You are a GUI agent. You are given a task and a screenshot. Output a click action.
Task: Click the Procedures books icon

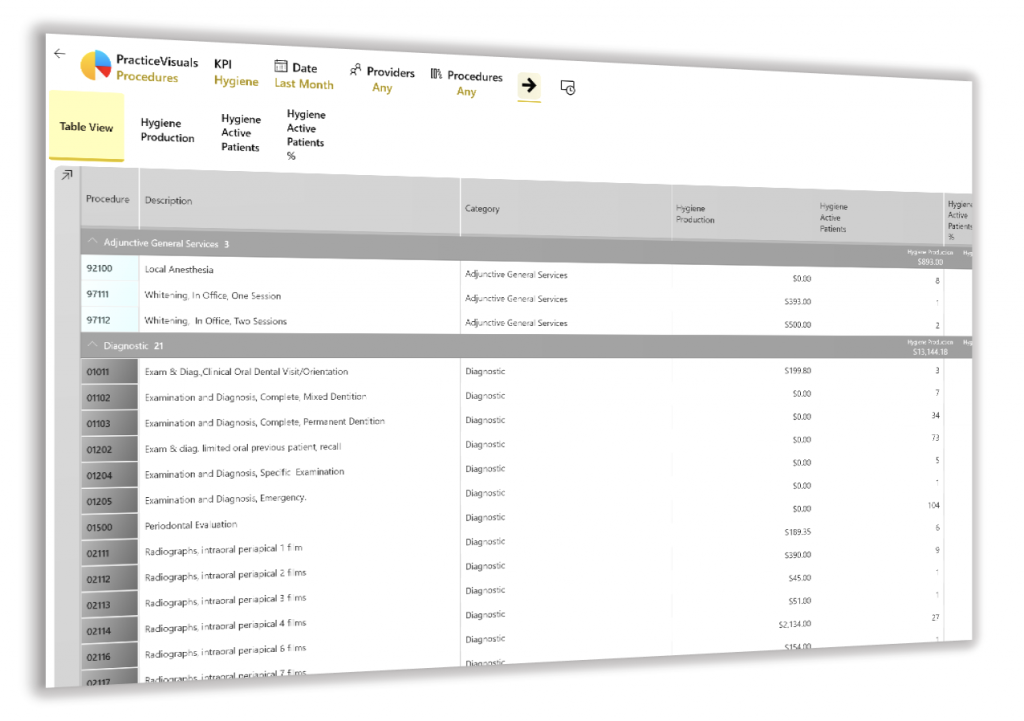point(436,74)
